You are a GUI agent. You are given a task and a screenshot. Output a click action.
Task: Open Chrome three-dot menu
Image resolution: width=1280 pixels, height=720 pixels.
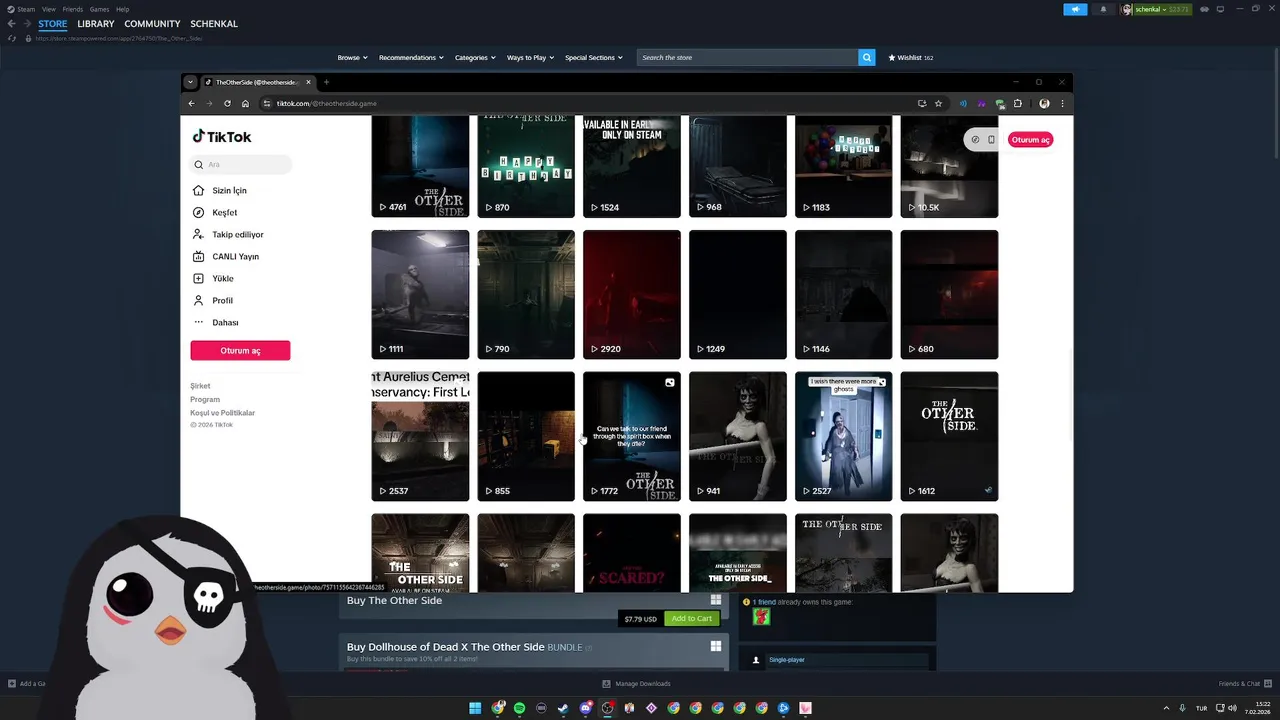pyautogui.click(x=1062, y=103)
